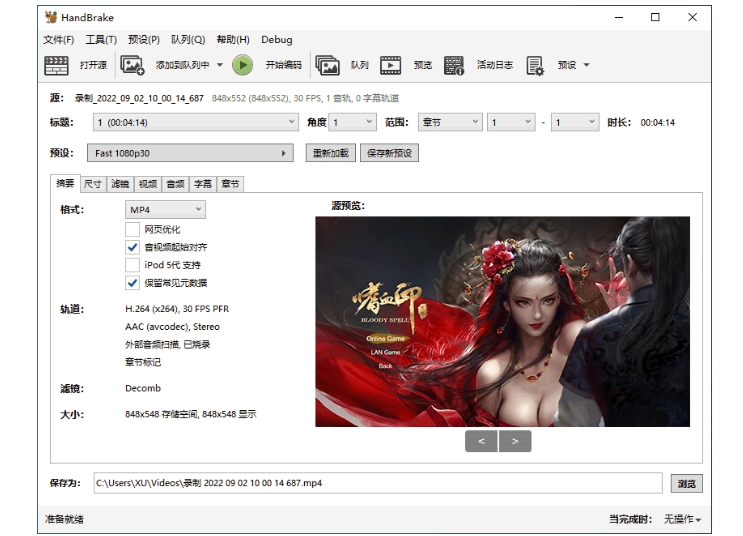The width and height of the screenshot is (743, 536).
Task: Click the Open Source clapperboard icon
Action: 56,65
